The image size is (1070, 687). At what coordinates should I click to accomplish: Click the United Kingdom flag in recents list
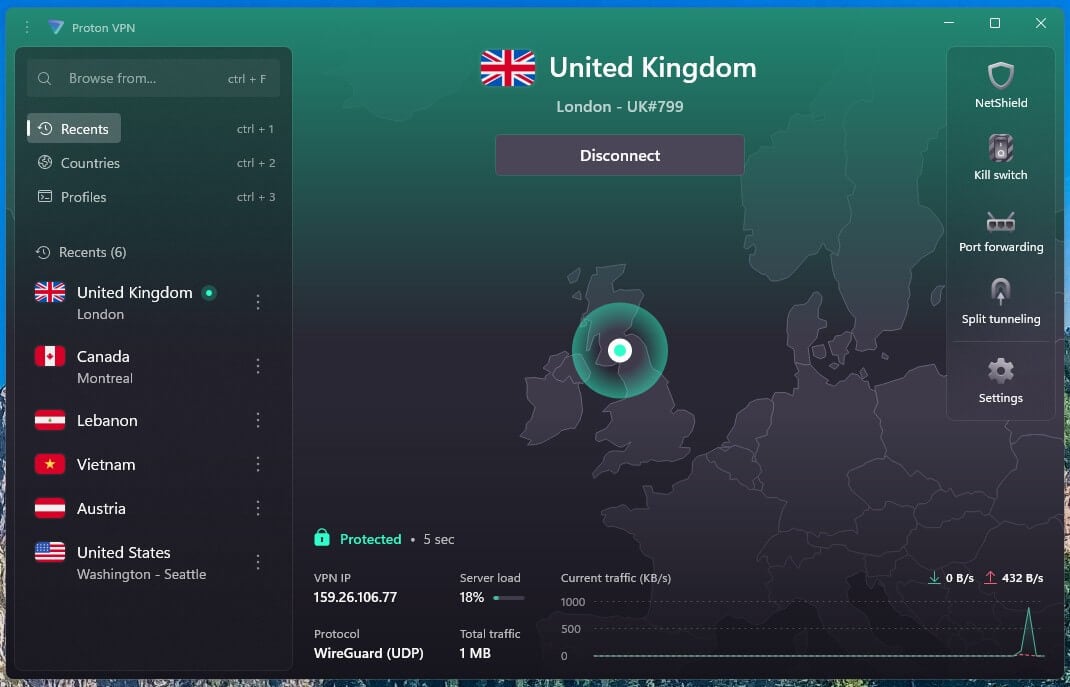coord(50,292)
